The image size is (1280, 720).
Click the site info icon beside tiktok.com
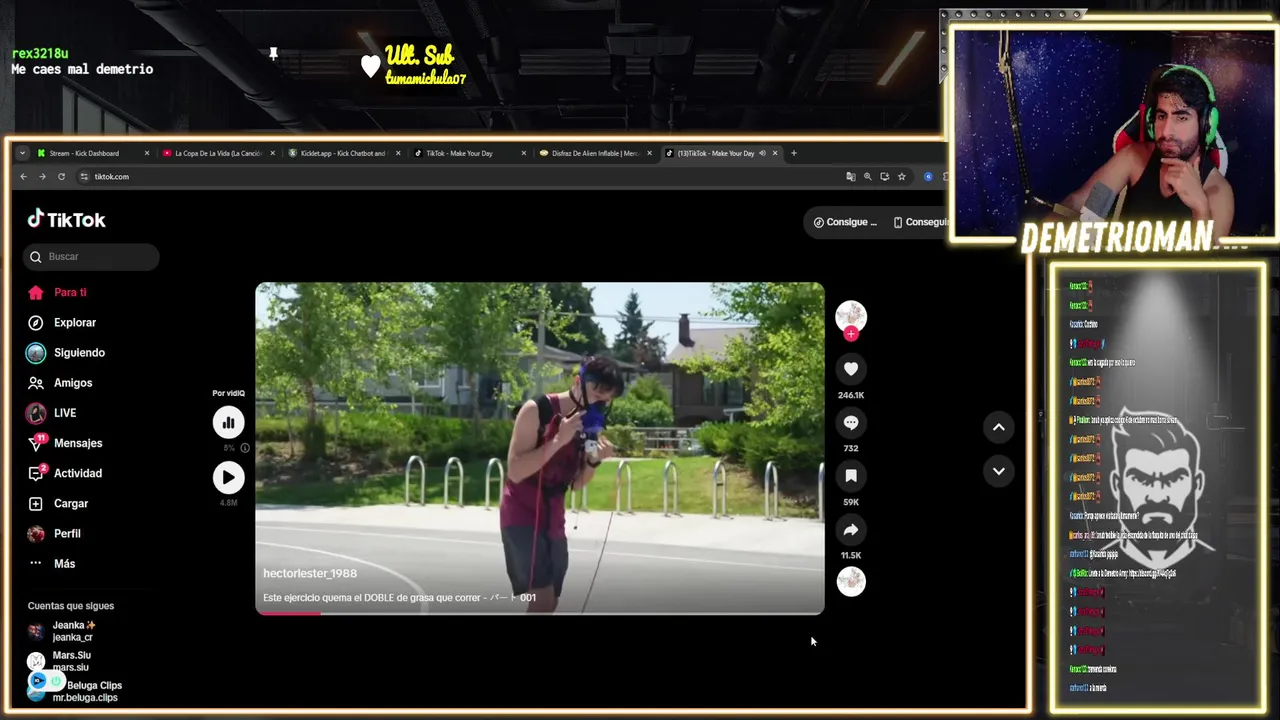coord(85,176)
